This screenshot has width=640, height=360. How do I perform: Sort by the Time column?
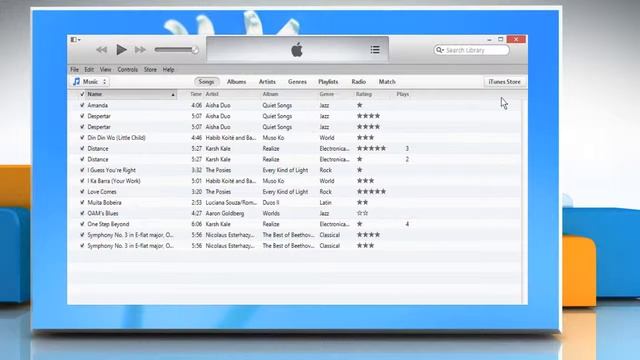pyautogui.click(x=196, y=94)
